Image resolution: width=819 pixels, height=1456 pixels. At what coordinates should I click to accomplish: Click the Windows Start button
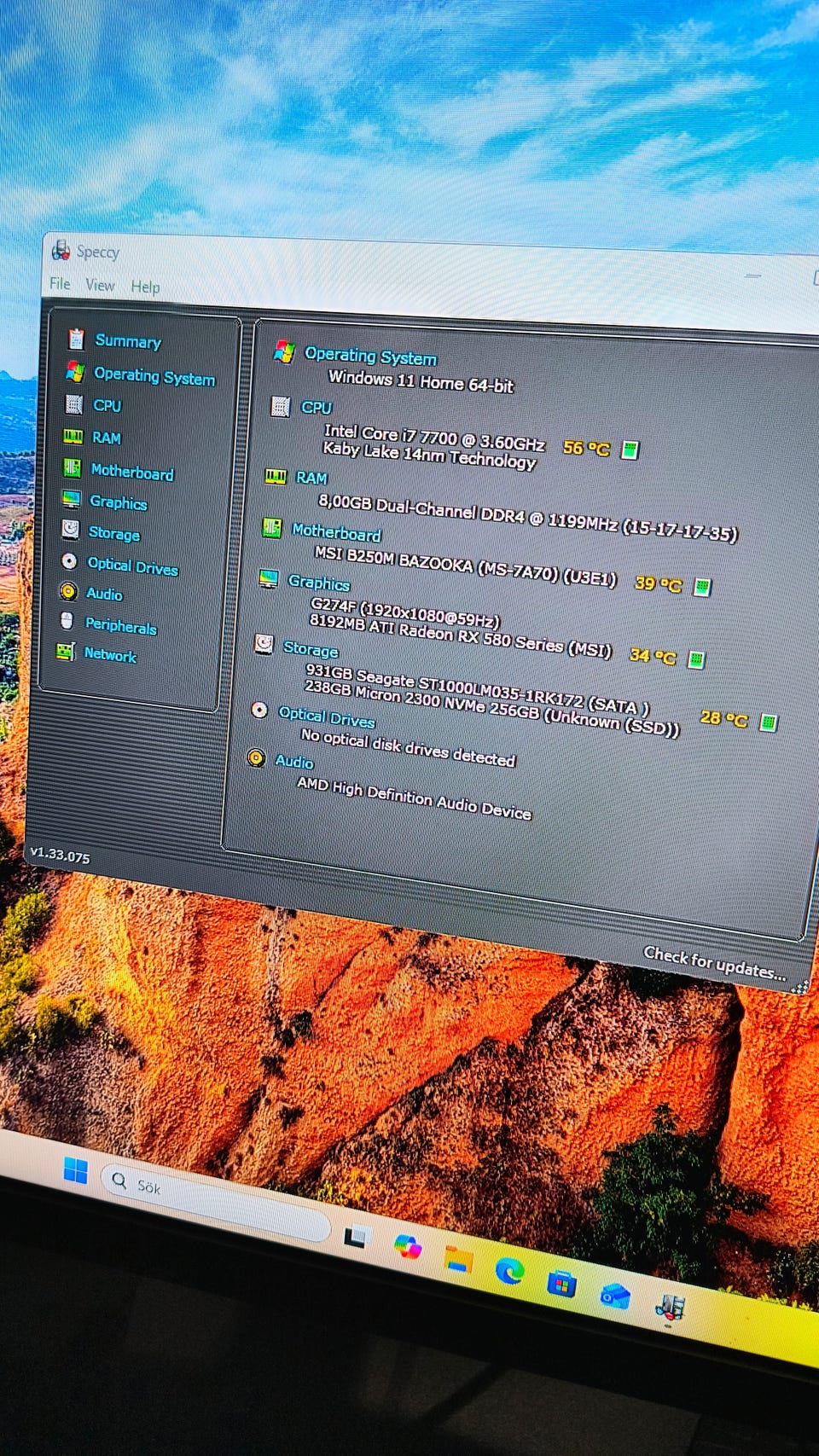tap(76, 1170)
